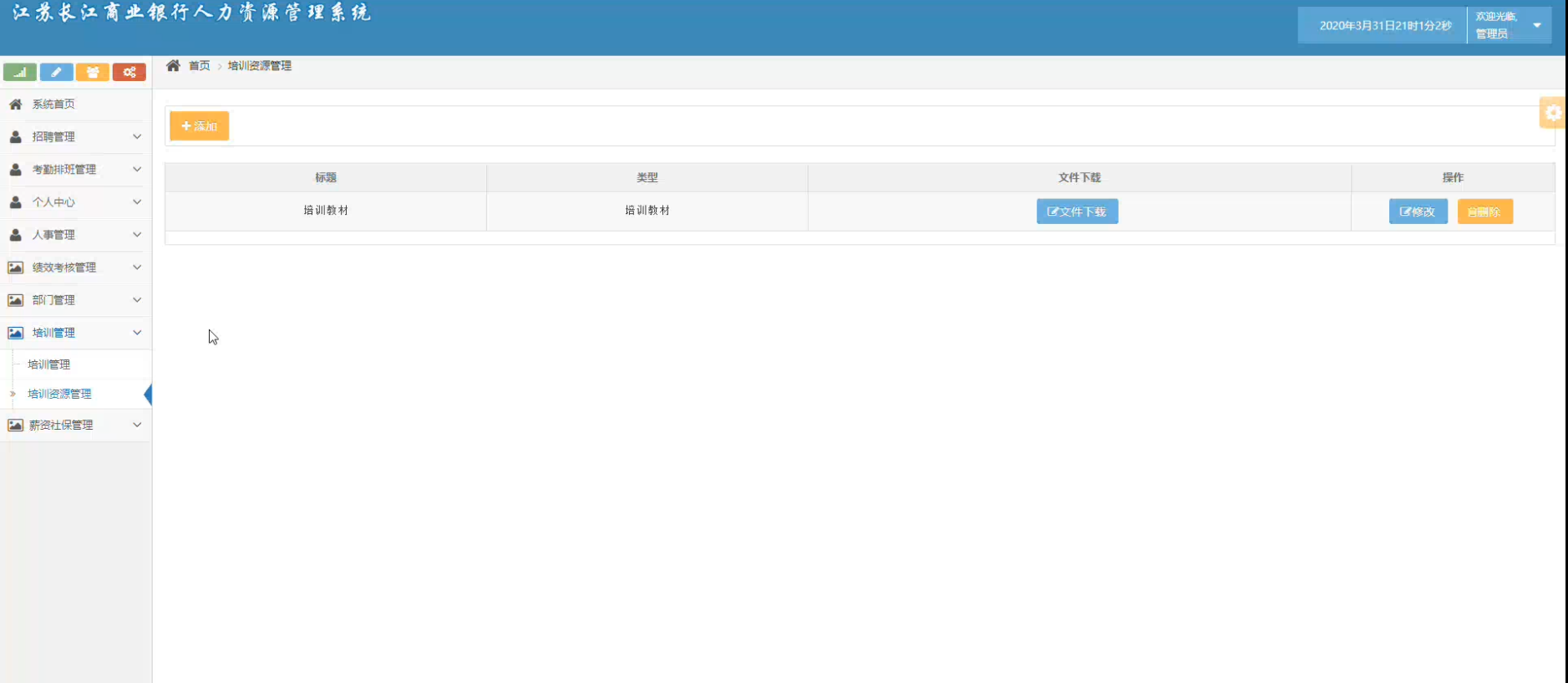Click the 修改 button for 培训教材
Image resolution: width=1568 pixels, height=683 pixels.
[x=1418, y=212]
